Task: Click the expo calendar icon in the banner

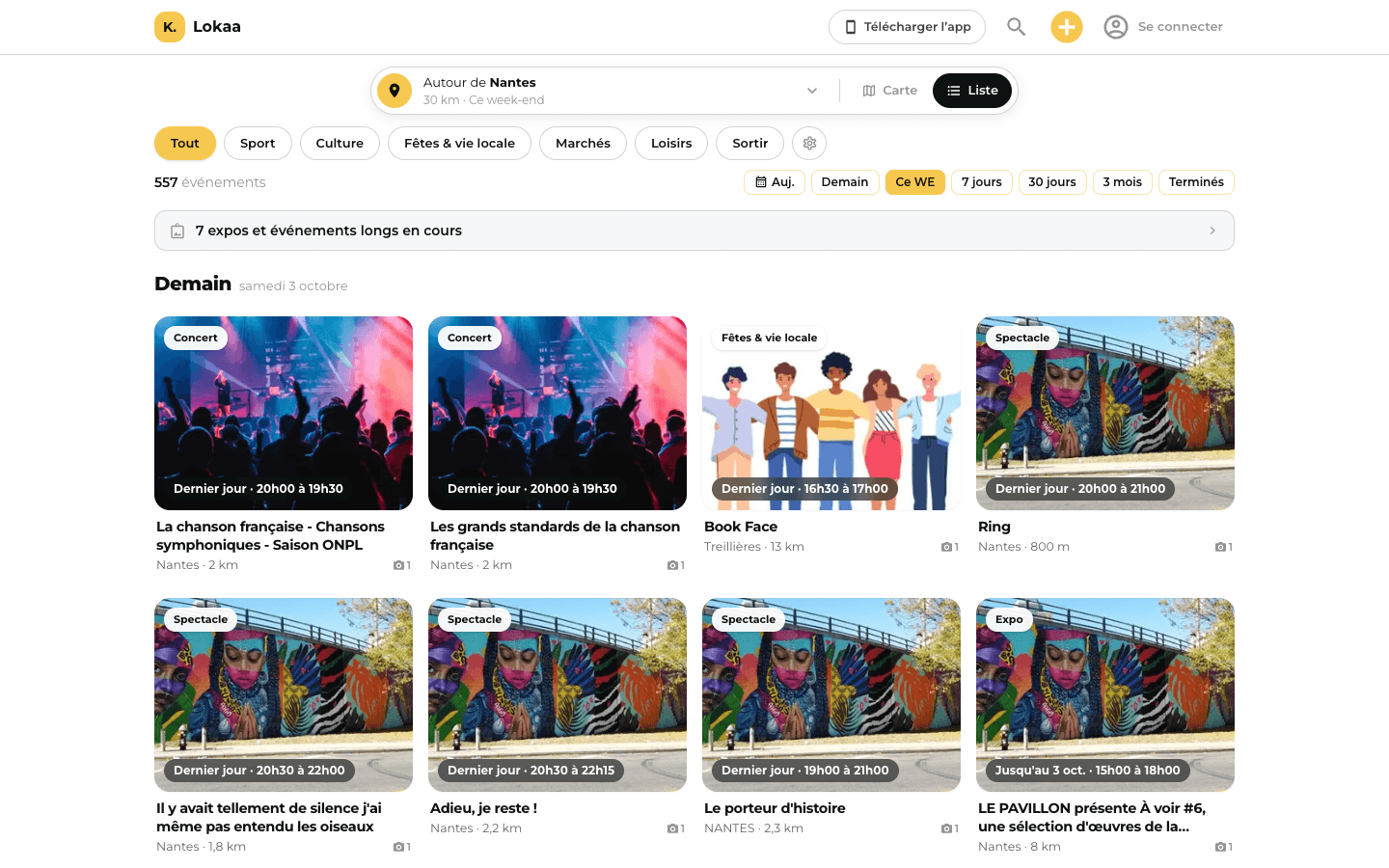Action: (x=177, y=231)
